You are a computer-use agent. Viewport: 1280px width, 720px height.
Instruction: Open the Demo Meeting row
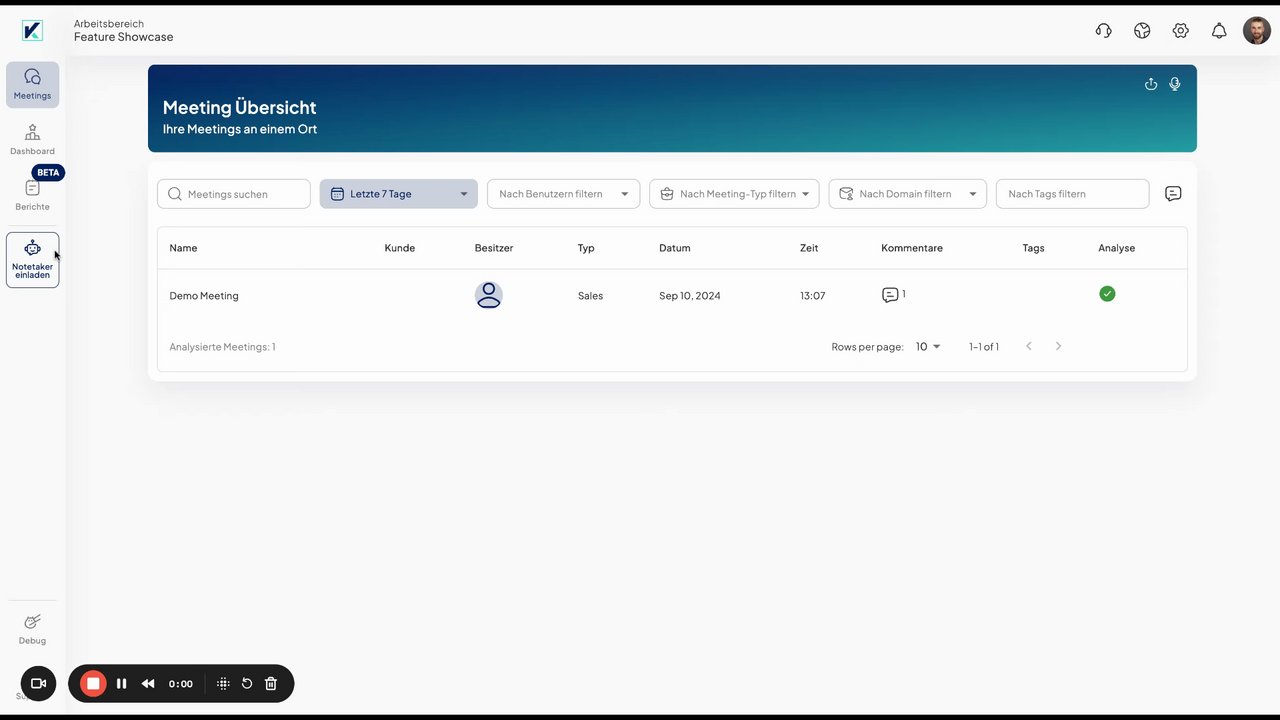(672, 295)
